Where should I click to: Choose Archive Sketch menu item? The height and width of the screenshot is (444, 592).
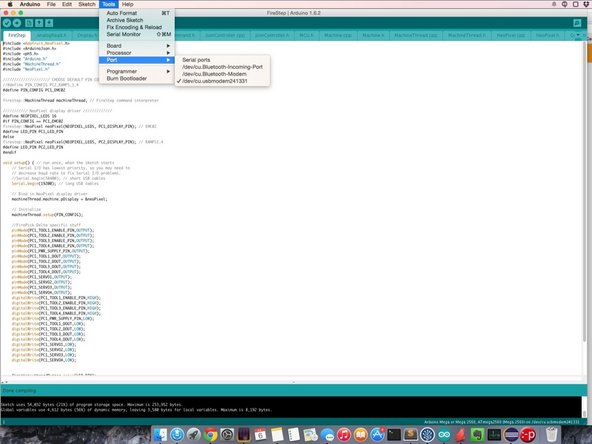[x=137, y=20]
